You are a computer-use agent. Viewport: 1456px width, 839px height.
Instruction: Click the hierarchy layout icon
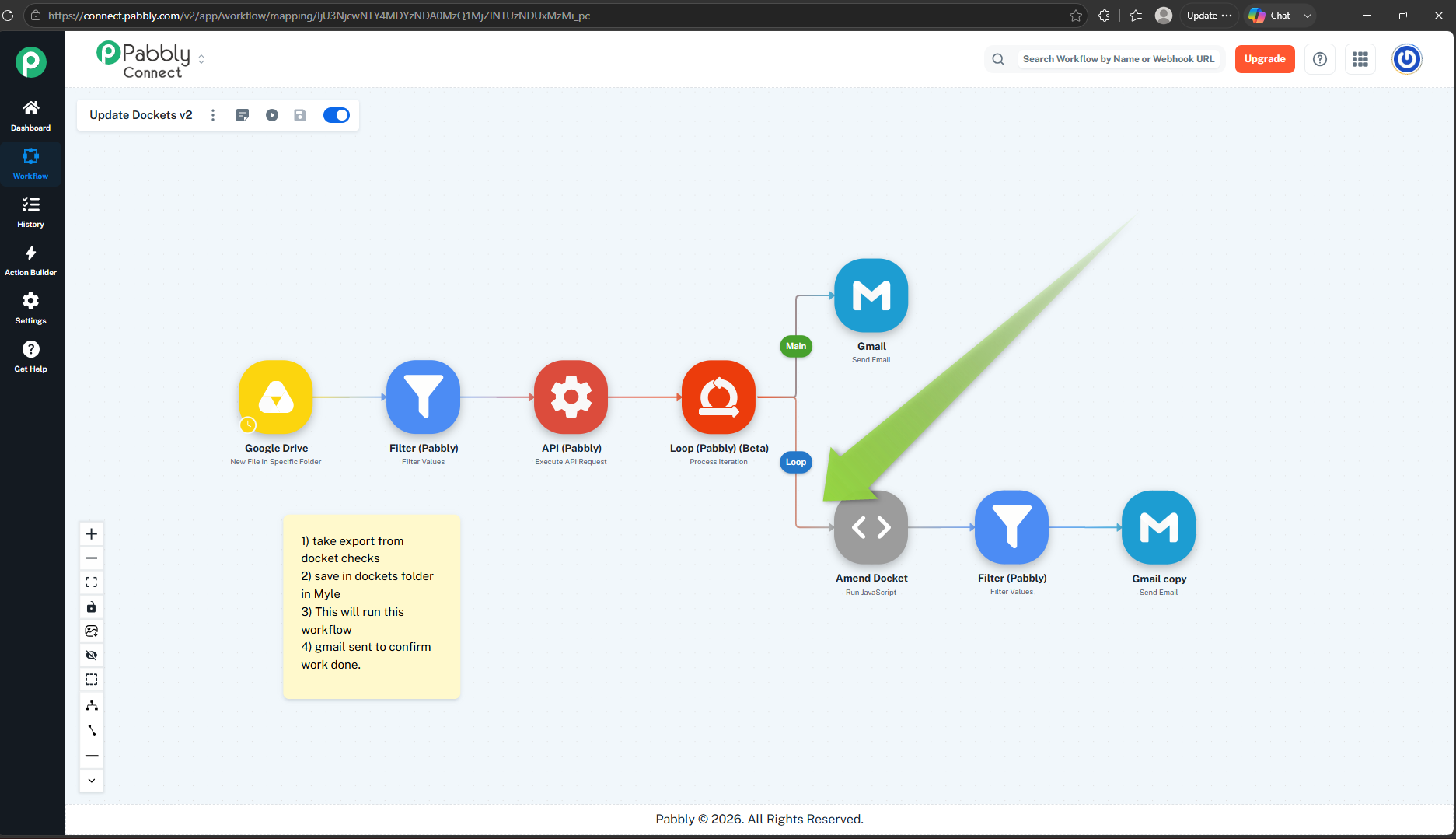(92, 705)
